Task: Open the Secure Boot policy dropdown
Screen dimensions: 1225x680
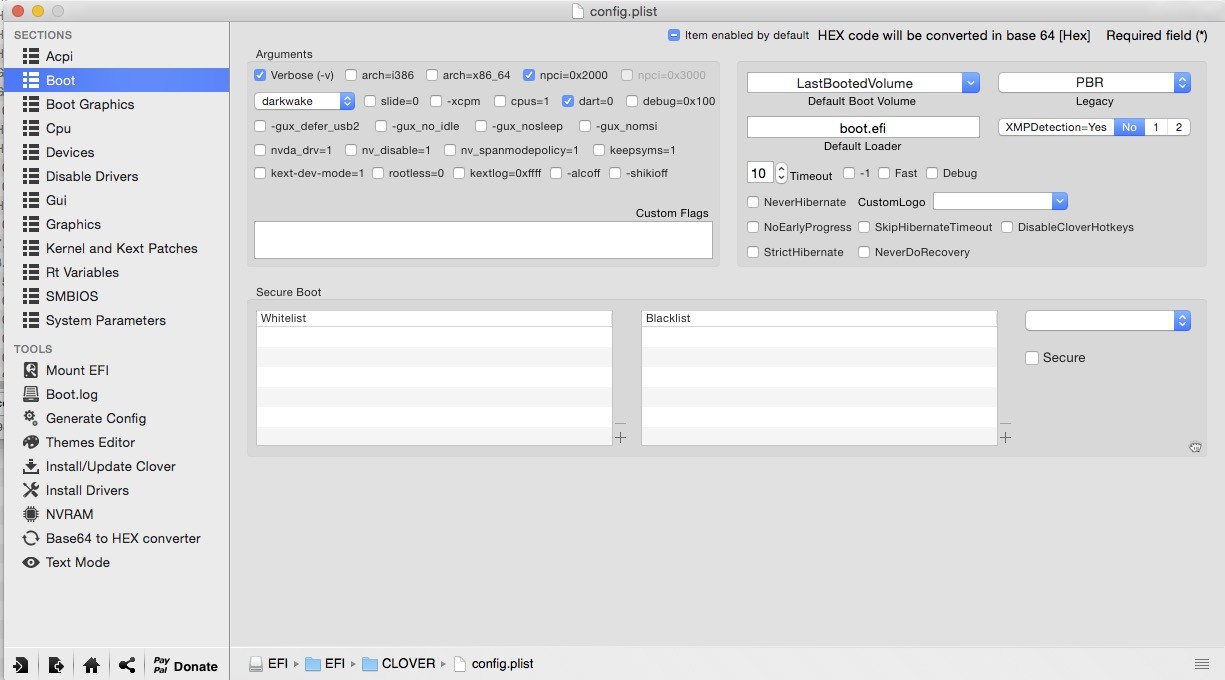Action: coord(1108,321)
